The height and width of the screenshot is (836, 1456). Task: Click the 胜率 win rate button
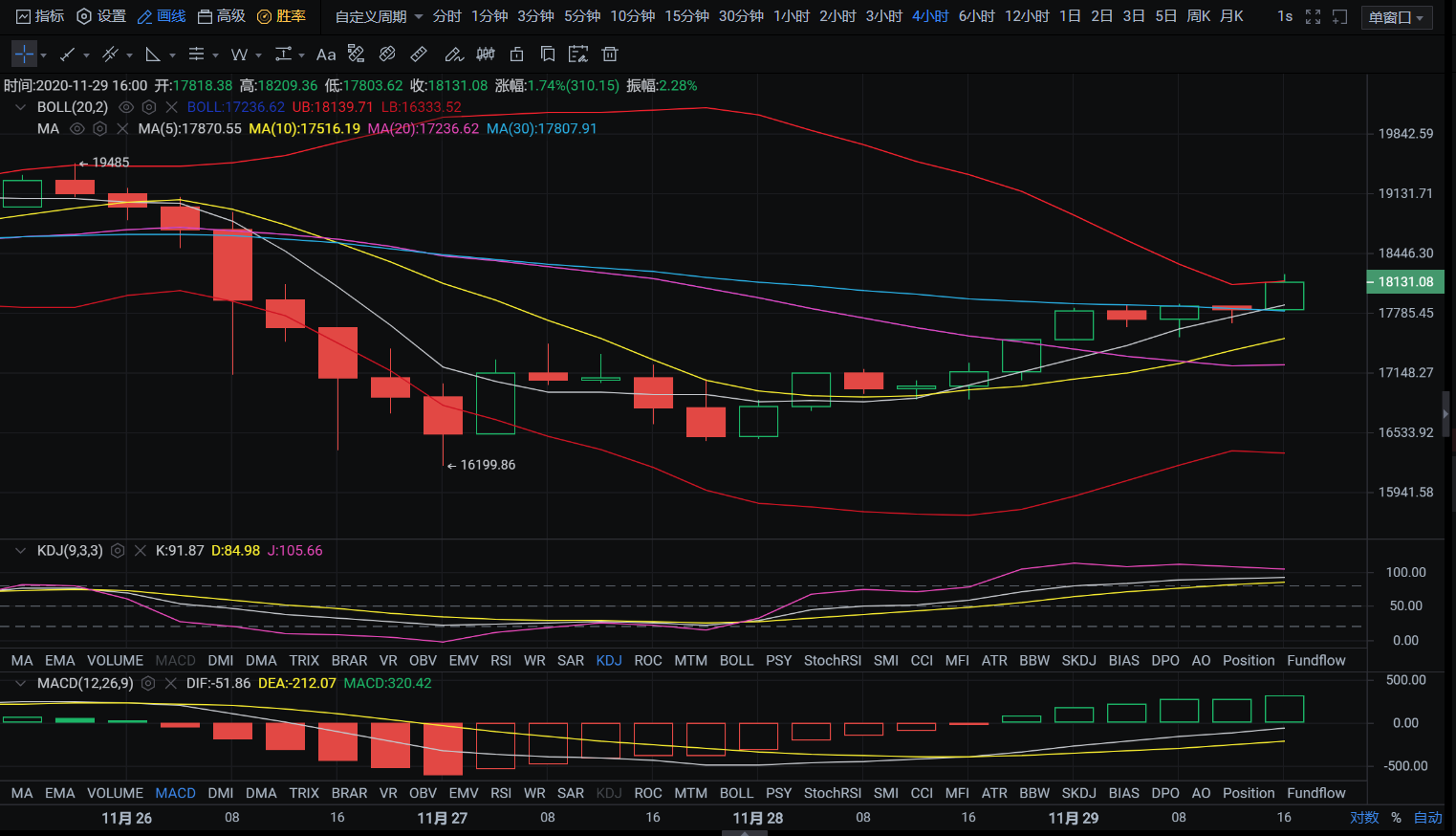(282, 16)
